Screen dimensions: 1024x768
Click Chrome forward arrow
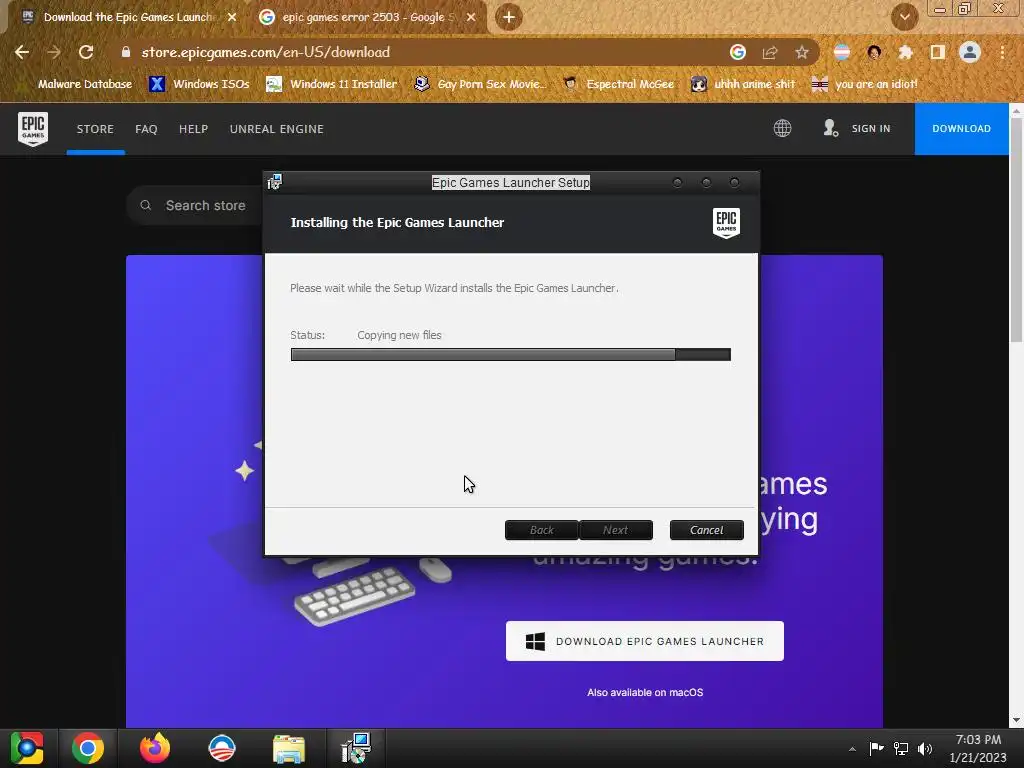click(x=54, y=52)
